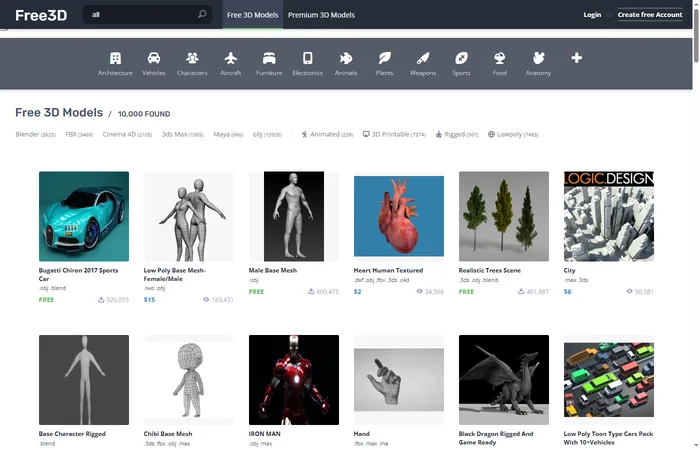Go to the Free3D logo home
This screenshot has height=450, width=700.
41,15
